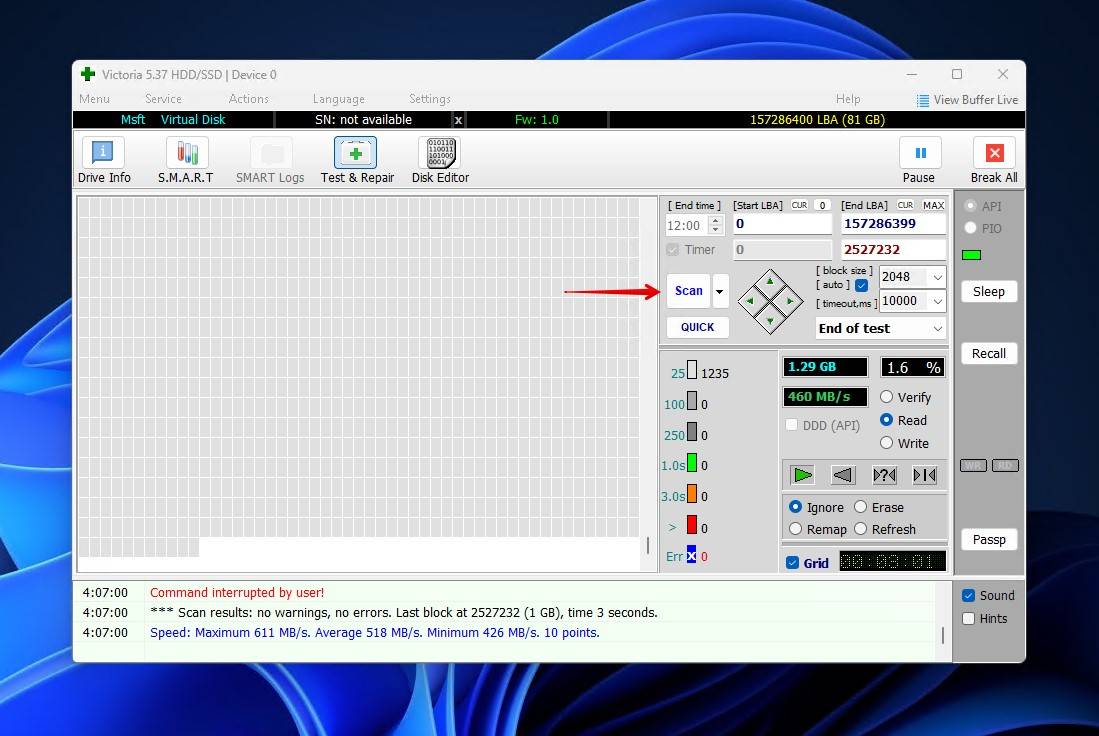Open the Drive Info panel
The height and width of the screenshot is (736, 1099).
(x=104, y=161)
